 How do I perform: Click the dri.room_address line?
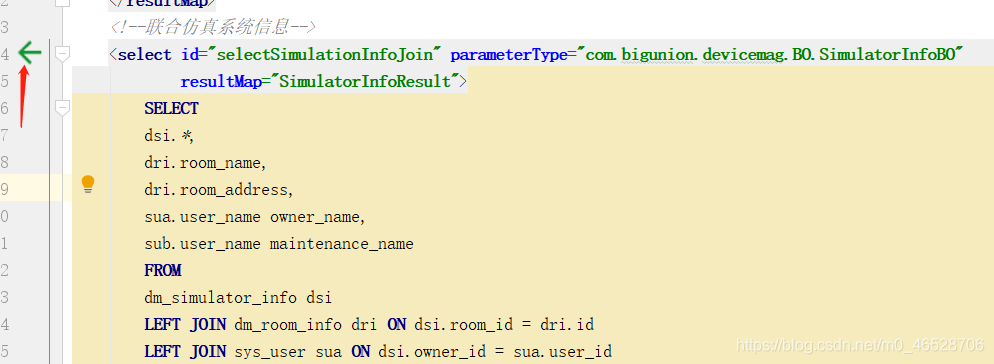coord(219,190)
